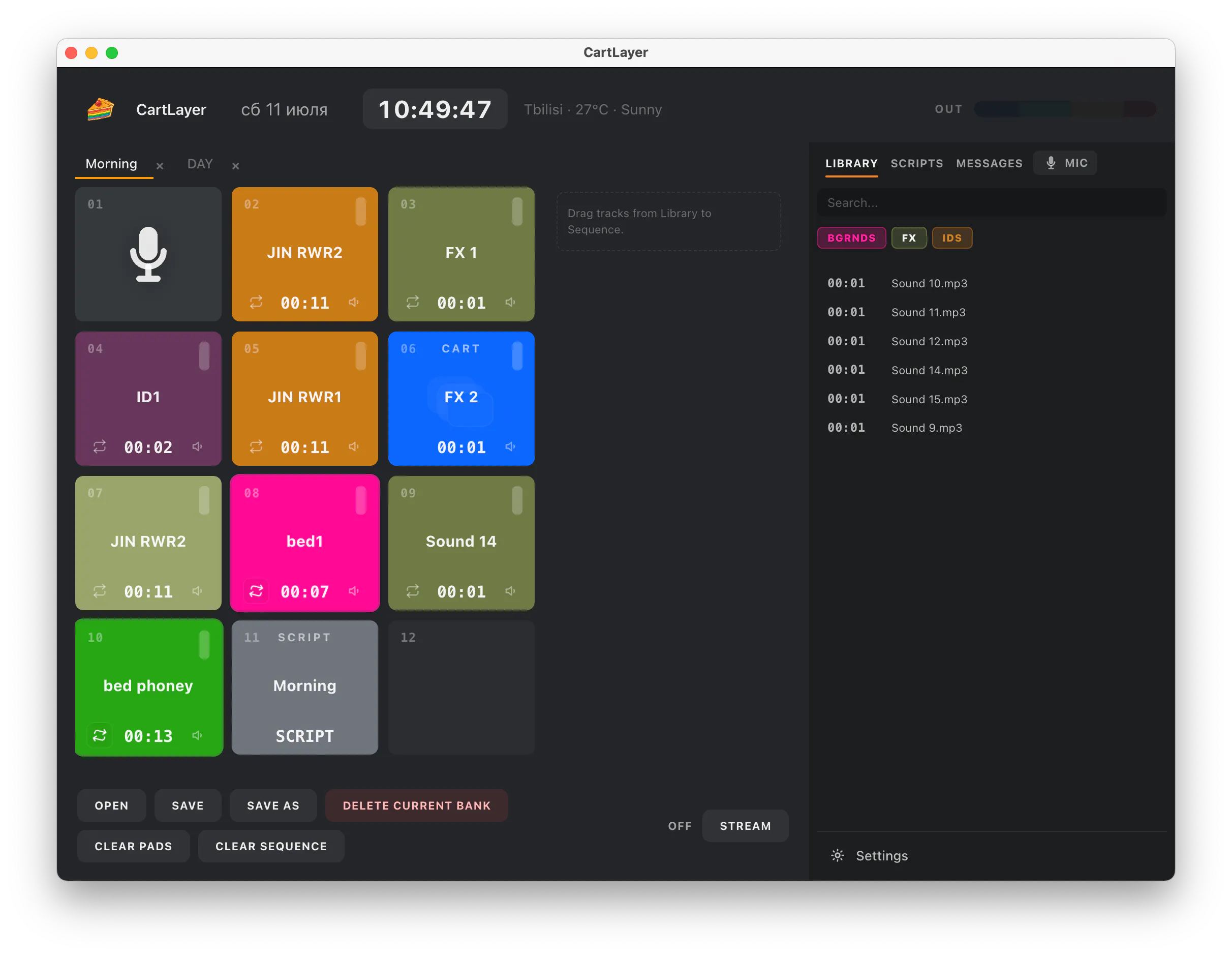Click DELETE CURRENT BANK
The width and height of the screenshot is (1232, 956).
pos(417,806)
